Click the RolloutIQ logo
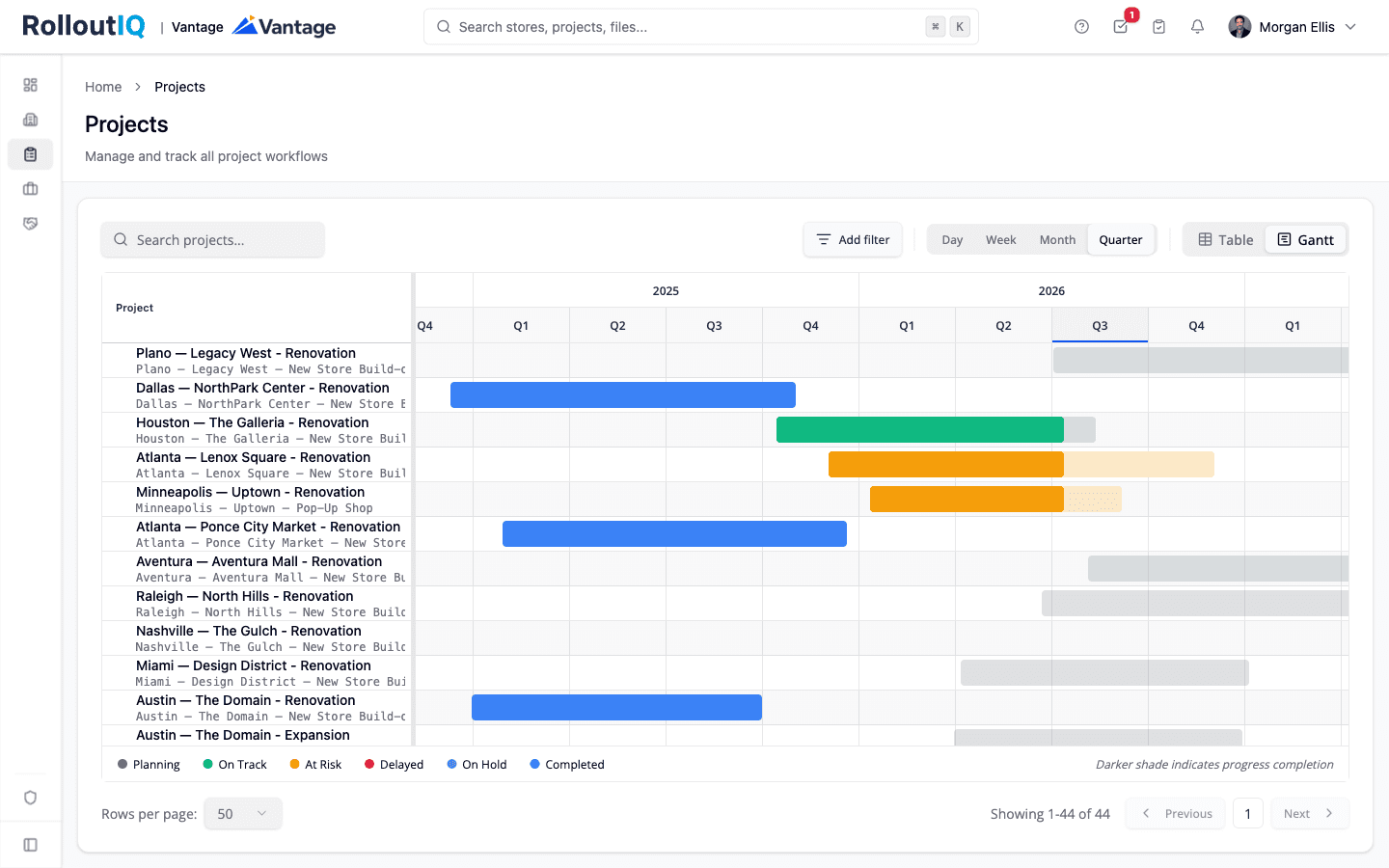Viewport: 1389px width, 868px height. click(x=84, y=26)
